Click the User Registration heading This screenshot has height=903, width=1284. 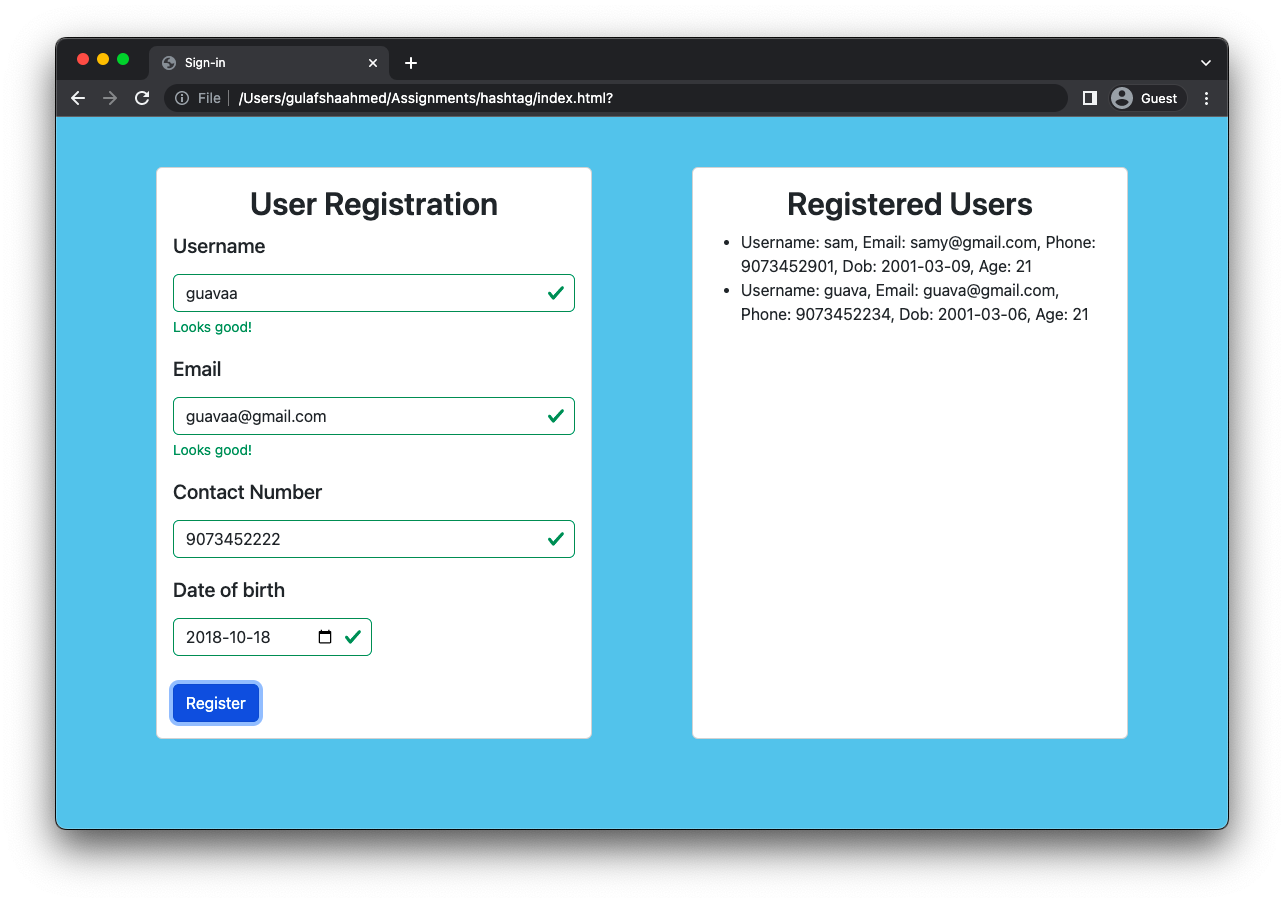tap(374, 204)
